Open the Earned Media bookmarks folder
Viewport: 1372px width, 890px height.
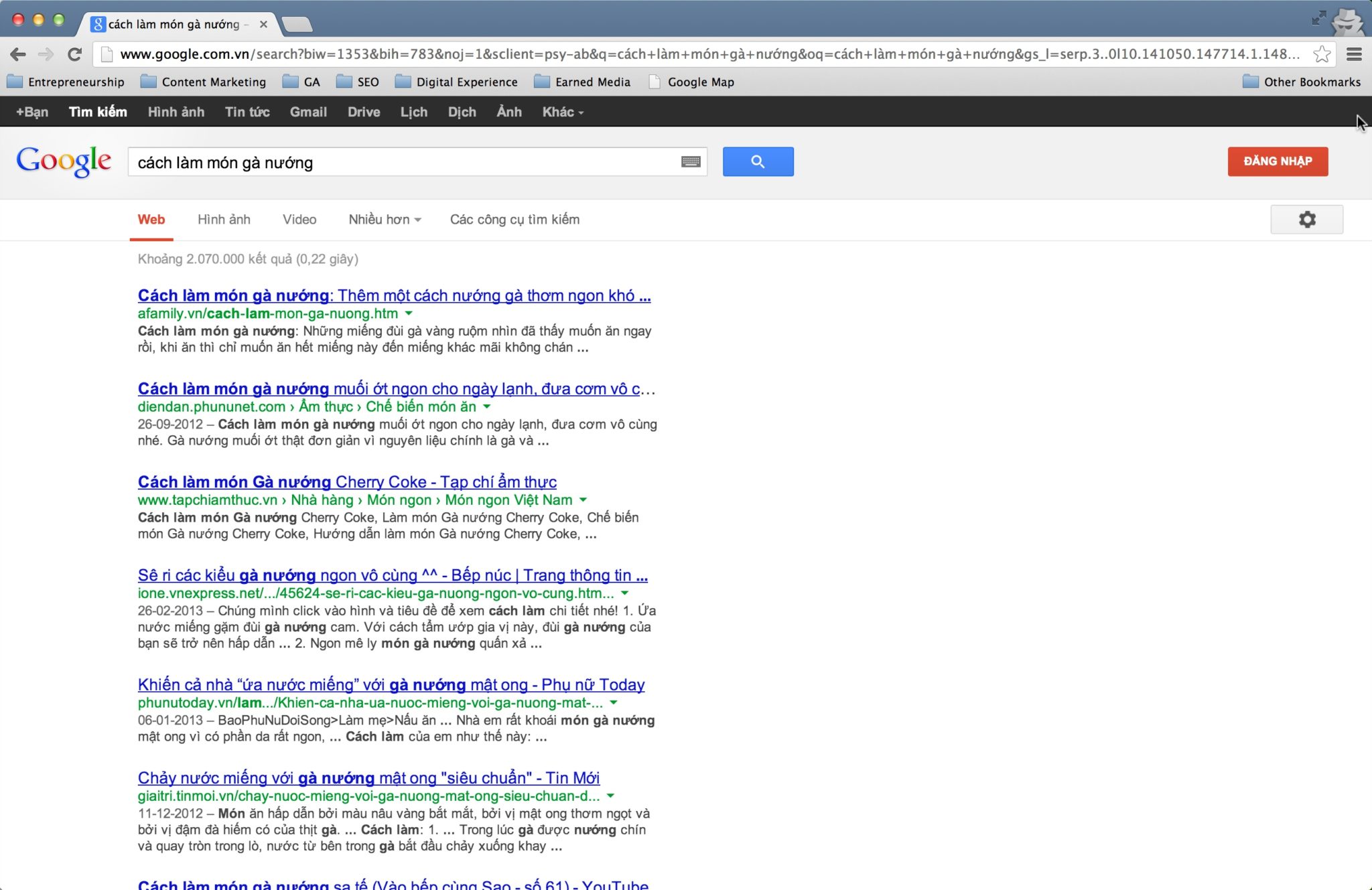pyautogui.click(x=583, y=82)
